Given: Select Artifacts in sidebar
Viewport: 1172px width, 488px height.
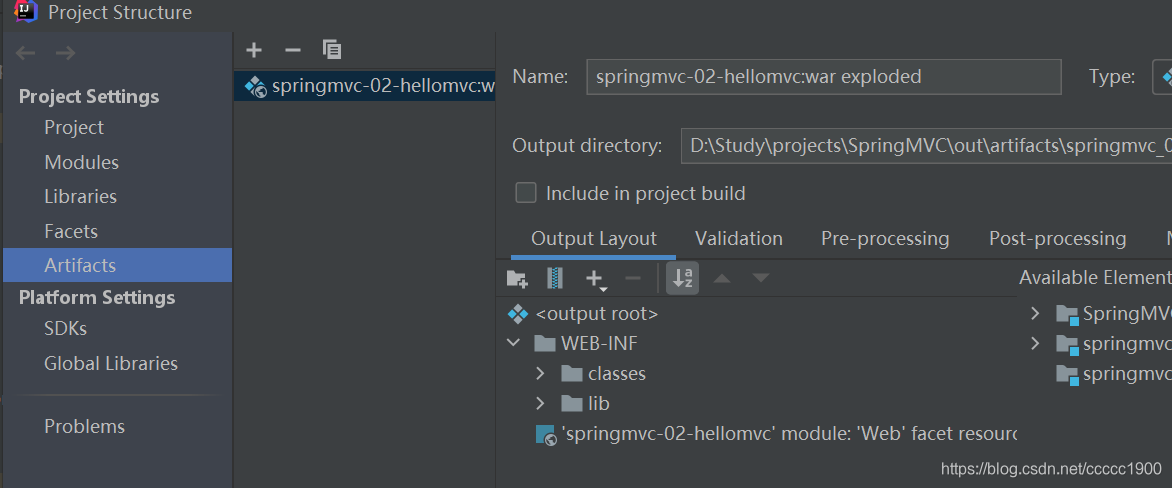Looking at the screenshot, I should [x=117, y=265].
